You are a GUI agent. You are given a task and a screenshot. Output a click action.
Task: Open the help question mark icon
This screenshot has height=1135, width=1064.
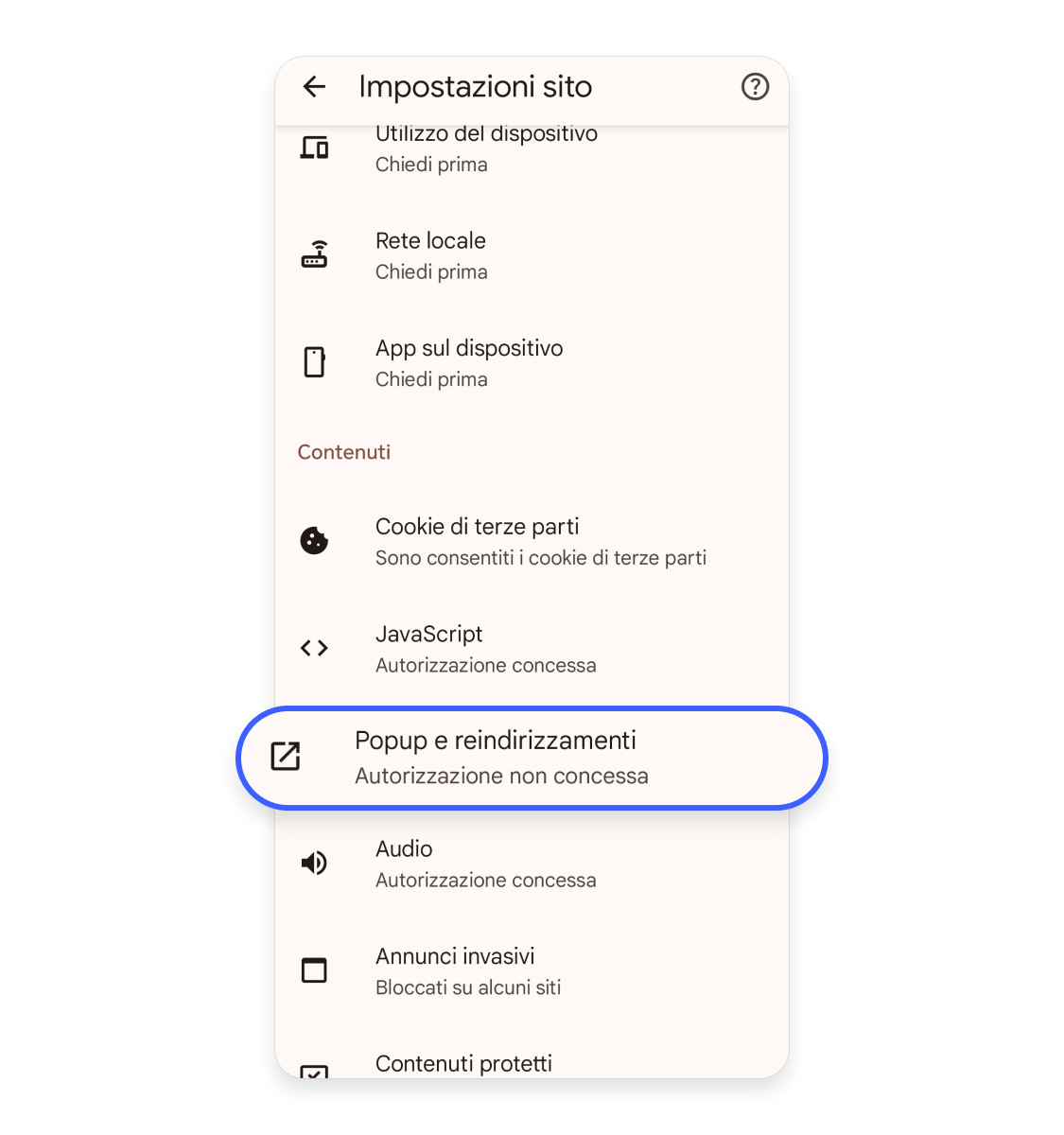pos(755,87)
